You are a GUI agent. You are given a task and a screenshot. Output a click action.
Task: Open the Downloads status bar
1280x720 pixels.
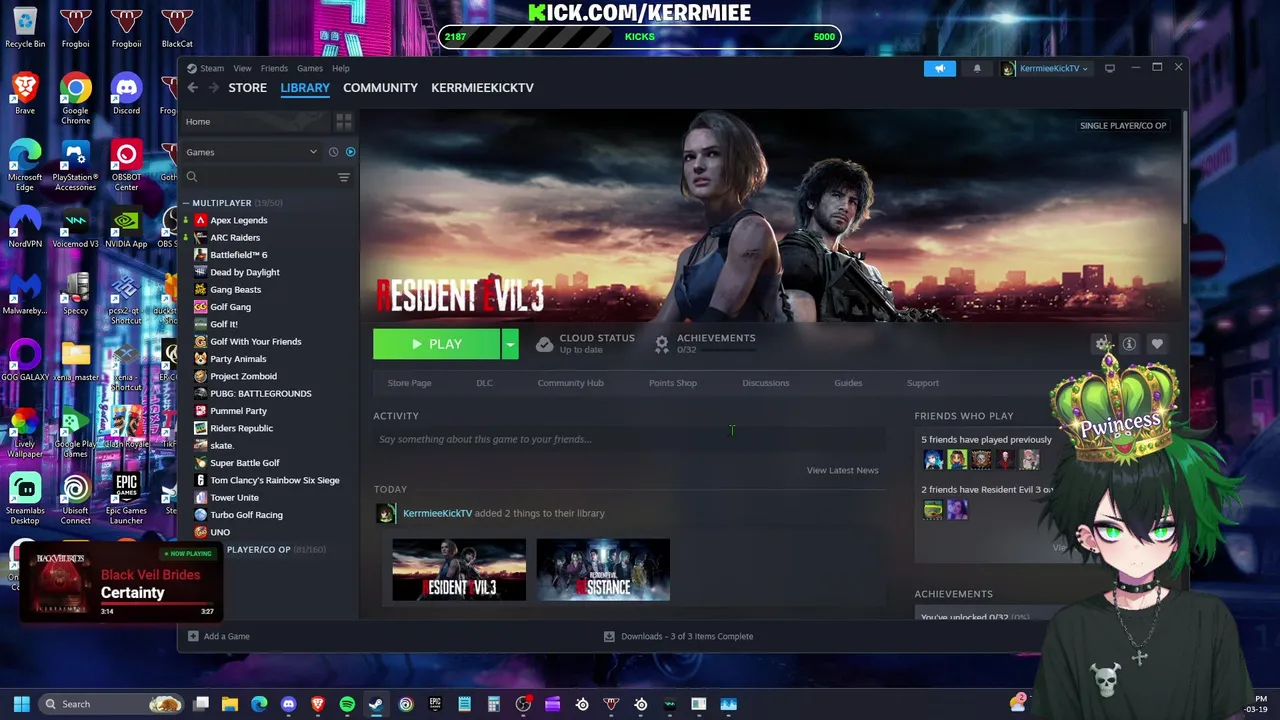[679, 636]
